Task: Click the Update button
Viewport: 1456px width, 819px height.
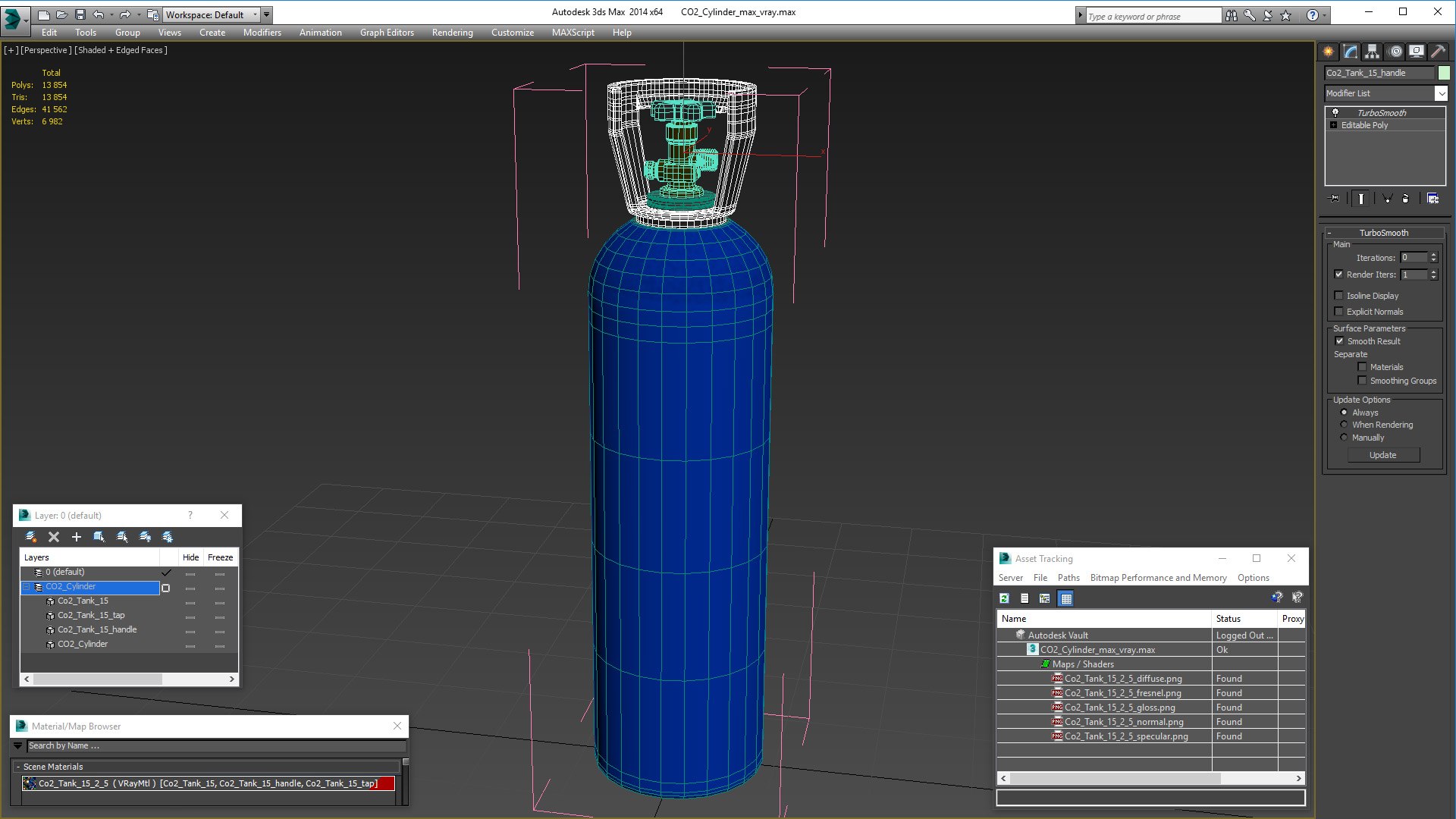Action: click(1383, 455)
